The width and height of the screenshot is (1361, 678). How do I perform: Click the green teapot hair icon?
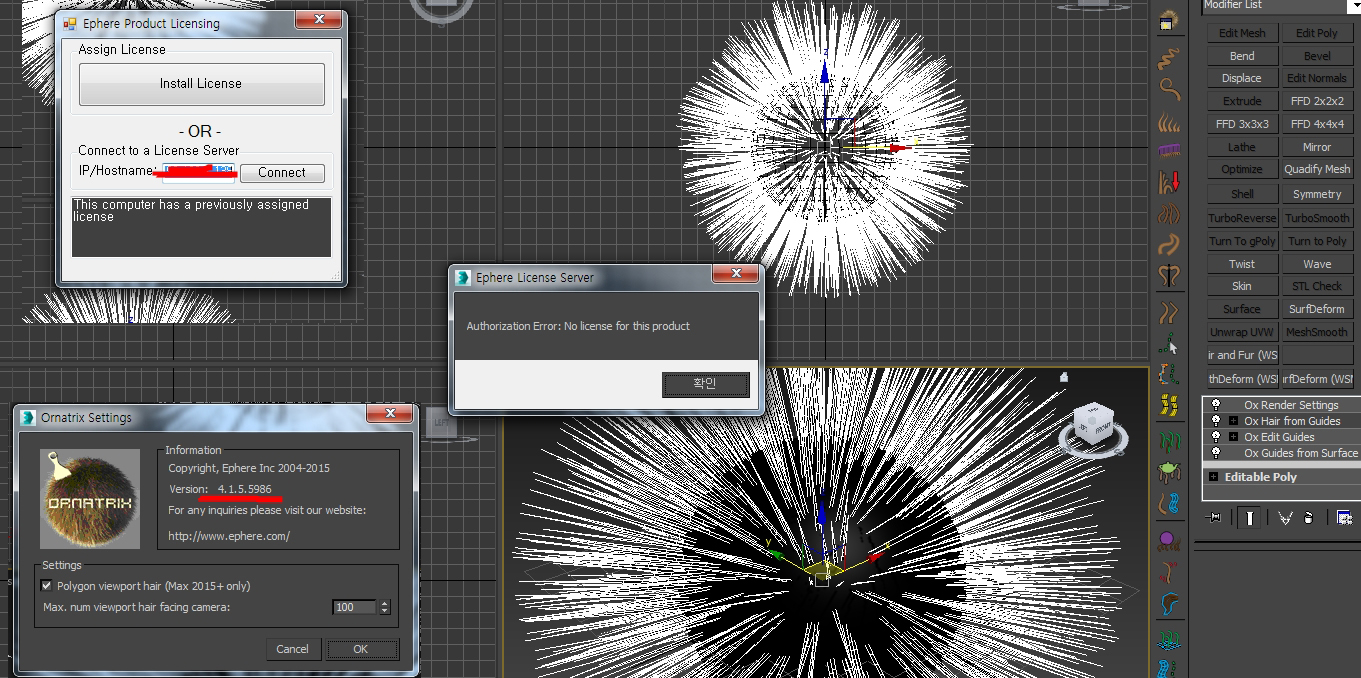coord(1168,471)
